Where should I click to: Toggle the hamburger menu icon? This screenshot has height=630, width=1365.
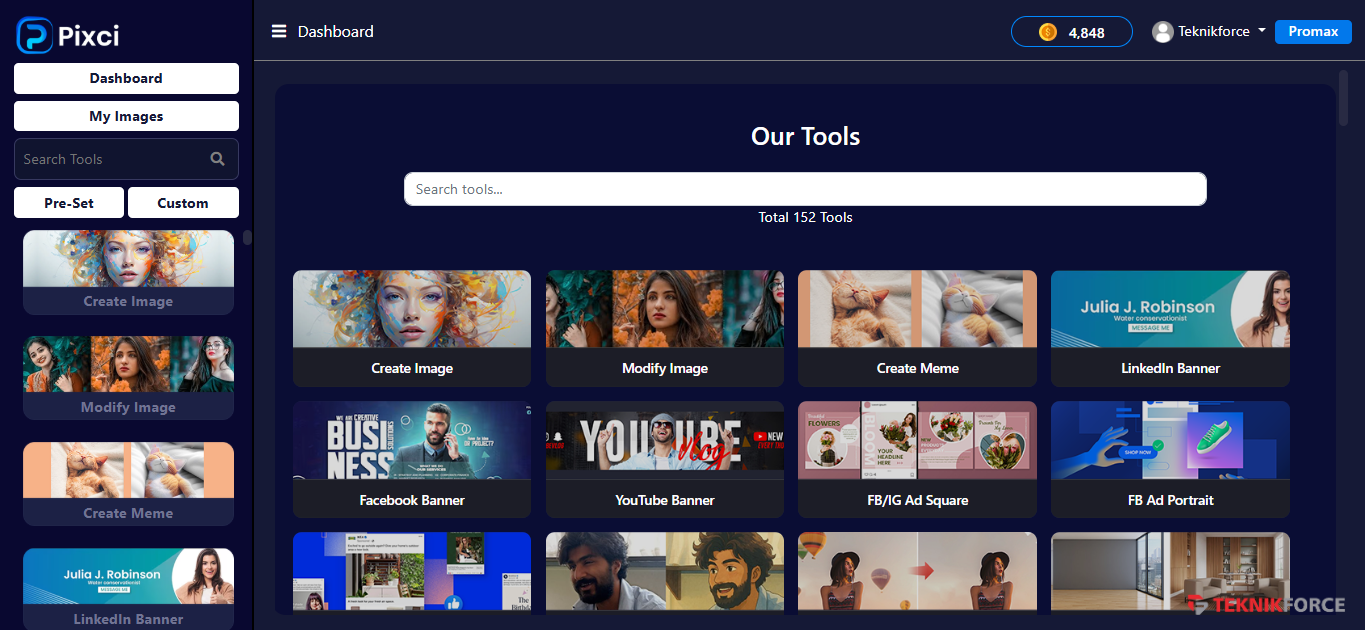click(x=279, y=31)
